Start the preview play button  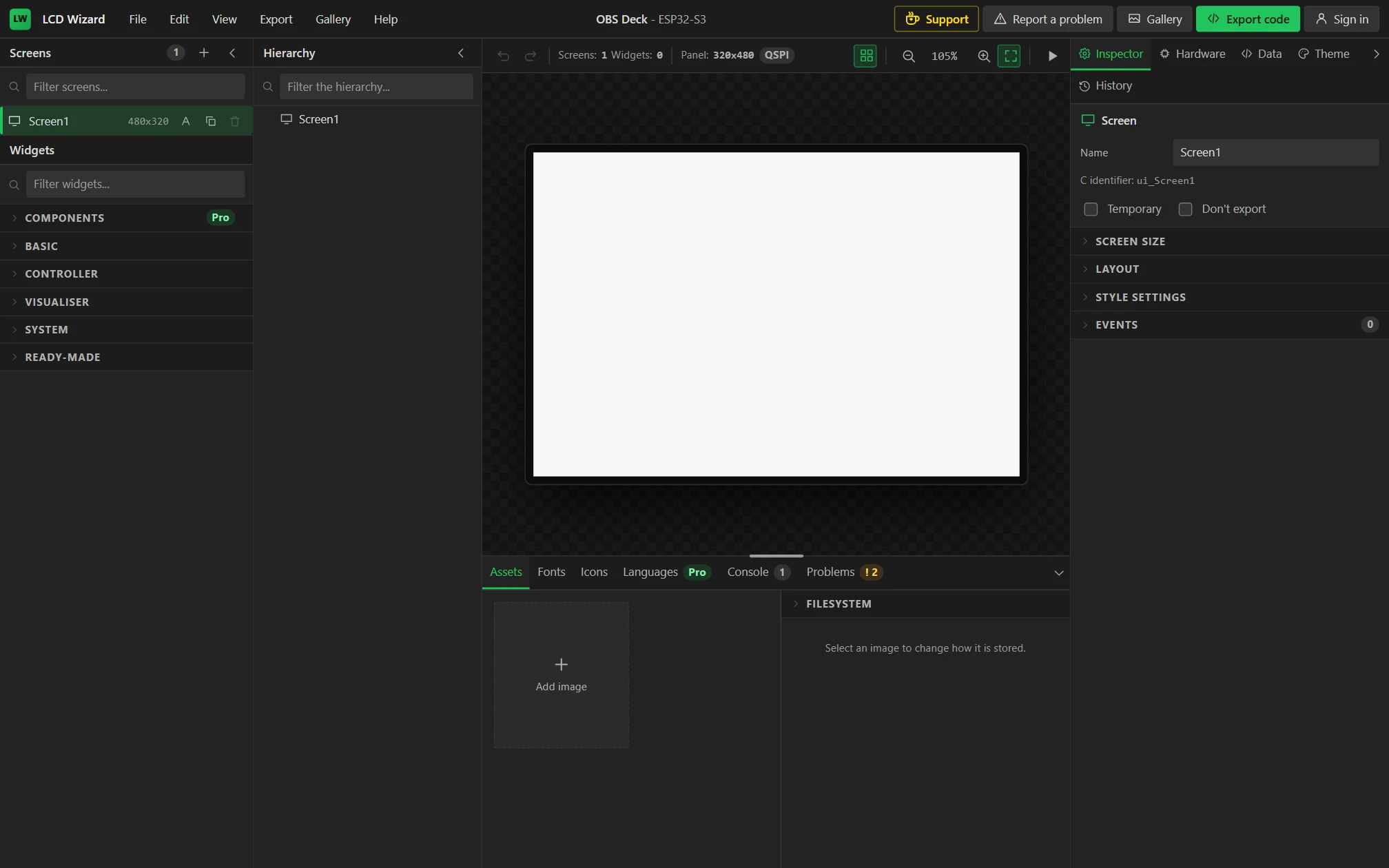pos(1052,56)
